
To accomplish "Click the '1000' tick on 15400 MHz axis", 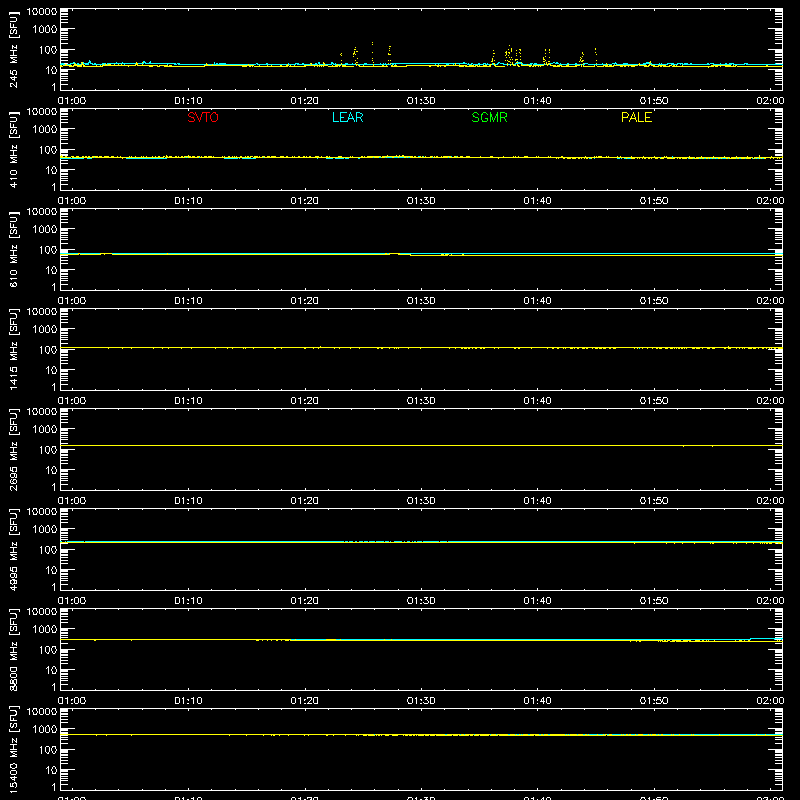I will point(45,730).
